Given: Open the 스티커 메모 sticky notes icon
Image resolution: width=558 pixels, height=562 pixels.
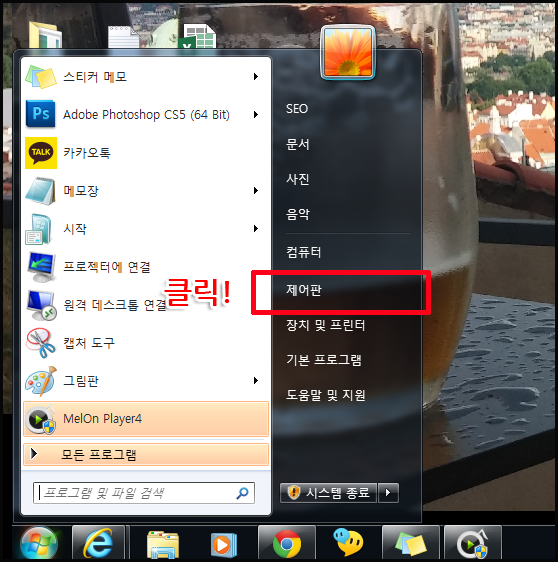Looking at the screenshot, I should coord(40,77).
